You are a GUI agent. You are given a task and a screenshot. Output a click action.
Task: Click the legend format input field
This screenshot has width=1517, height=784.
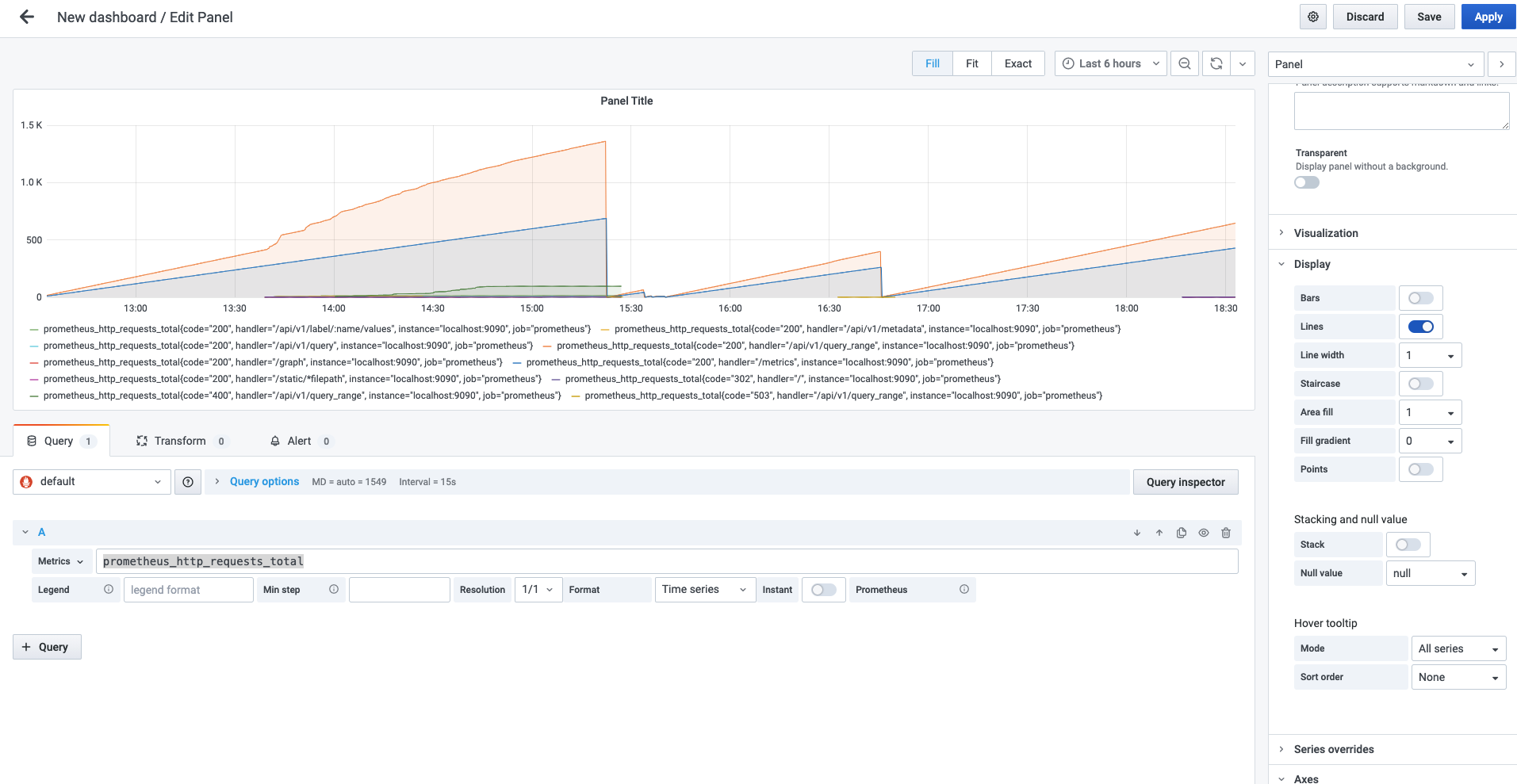188,590
